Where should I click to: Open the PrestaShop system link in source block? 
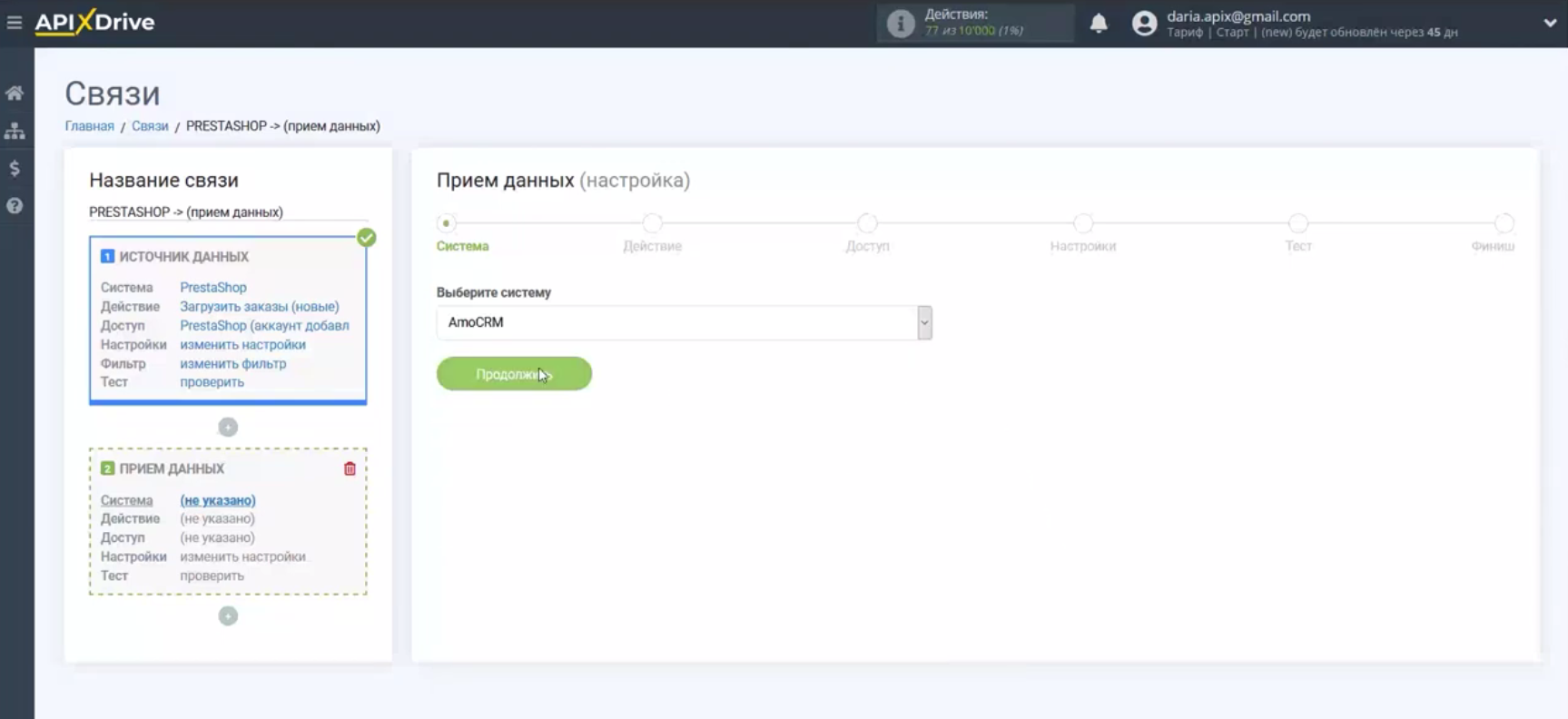coord(213,287)
